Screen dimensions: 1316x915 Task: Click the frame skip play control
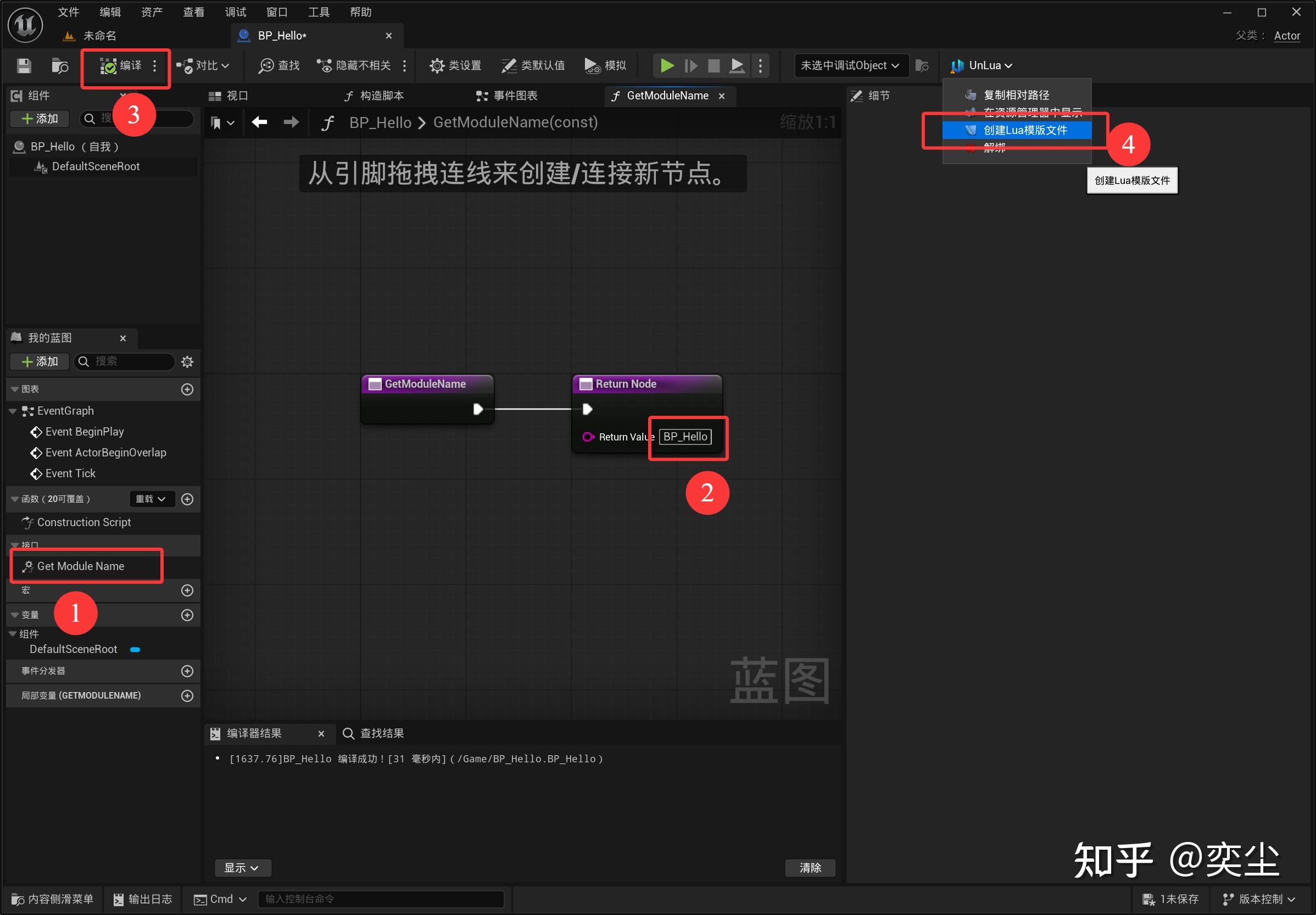point(690,66)
